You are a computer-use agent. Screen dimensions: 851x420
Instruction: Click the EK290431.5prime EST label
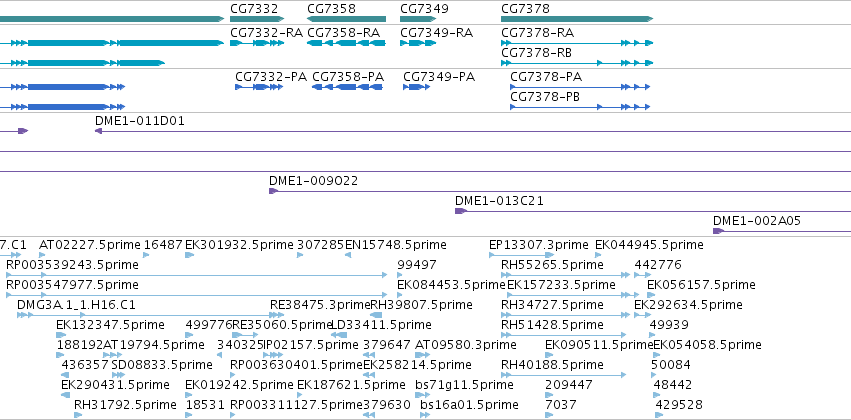pos(116,385)
